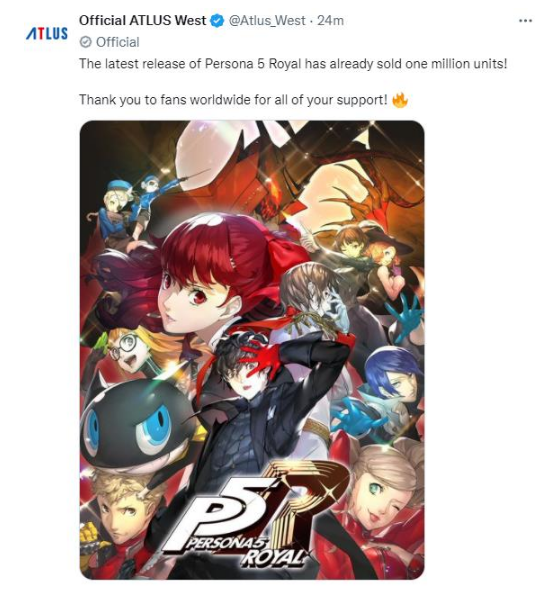This screenshot has height=589, width=543.
Task: Click the fire emoji in the tweet
Action: tap(400, 100)
